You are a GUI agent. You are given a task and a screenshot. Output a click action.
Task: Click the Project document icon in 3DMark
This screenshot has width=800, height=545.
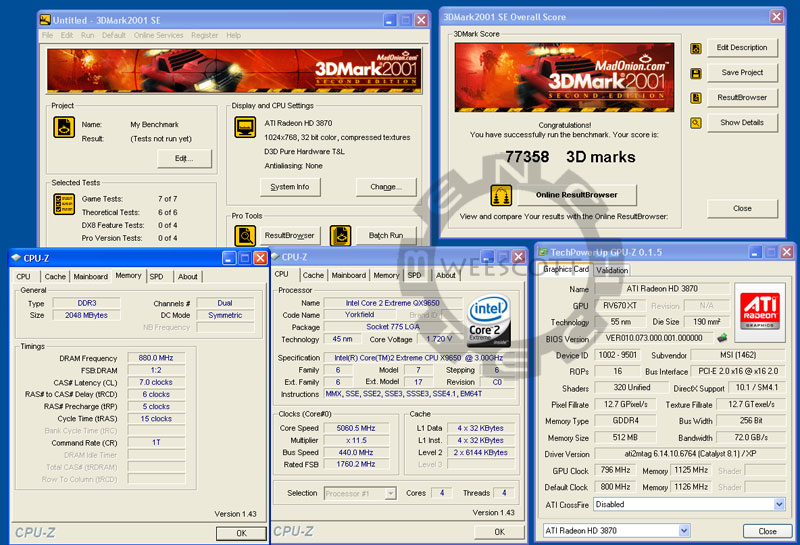coord(64,128)
